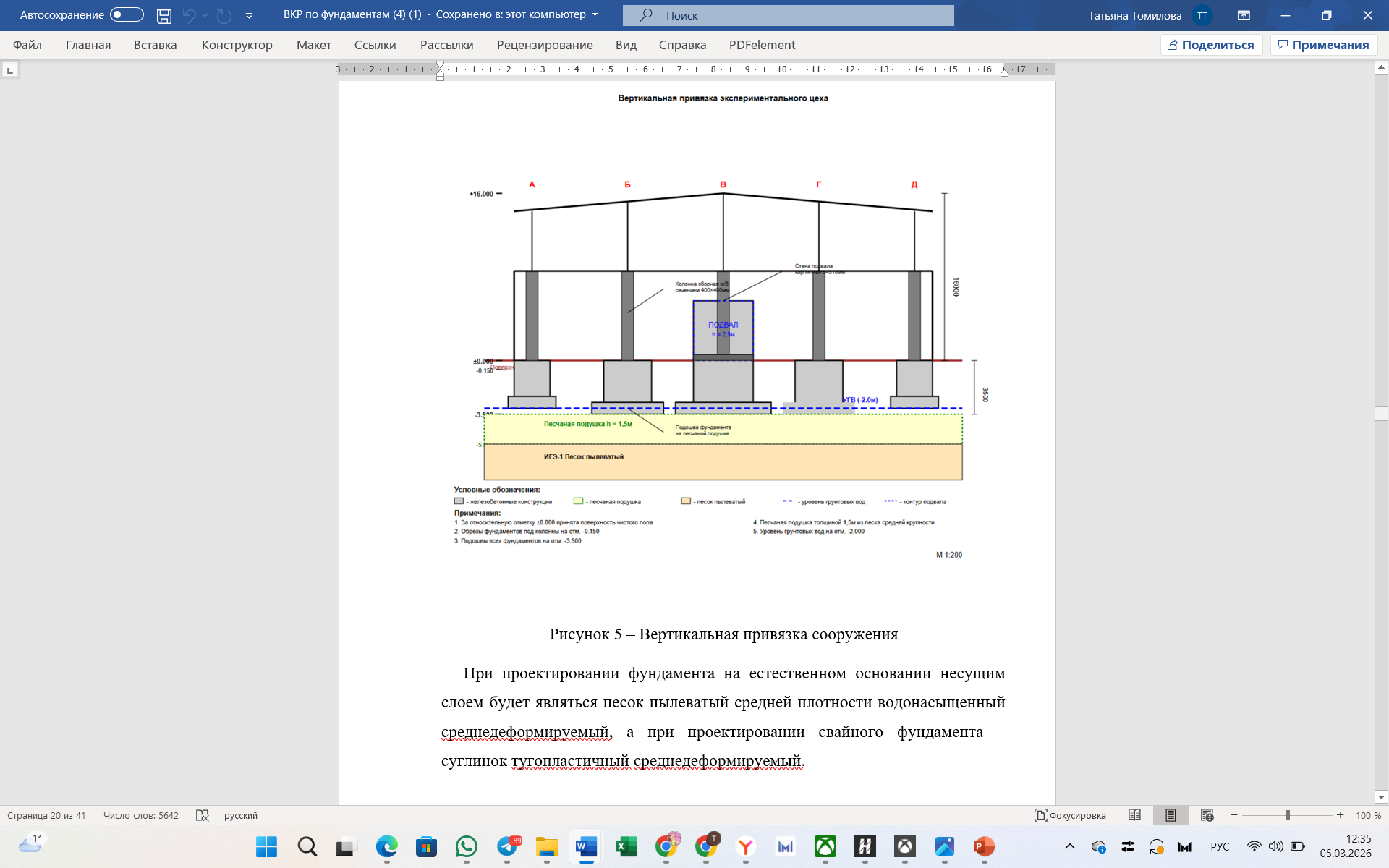This screenshot has height=868, width=1389.
Task: Click the Поделиться button
Action: pos(1212,45)
